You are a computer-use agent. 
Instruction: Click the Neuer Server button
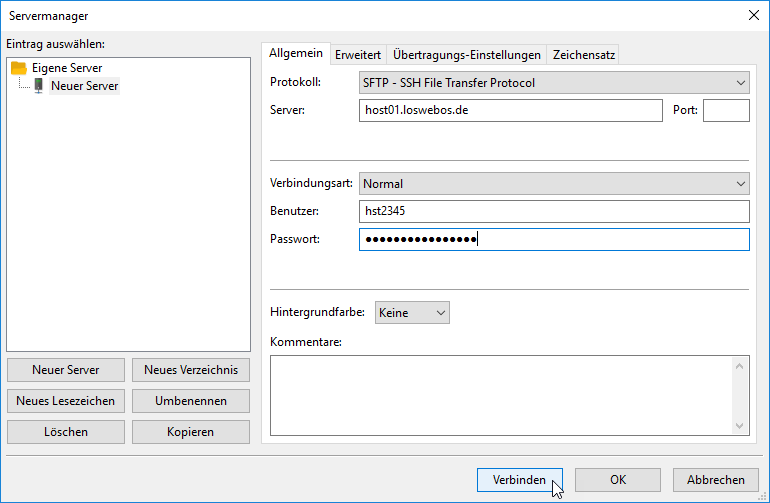click(x=66, y=370)
